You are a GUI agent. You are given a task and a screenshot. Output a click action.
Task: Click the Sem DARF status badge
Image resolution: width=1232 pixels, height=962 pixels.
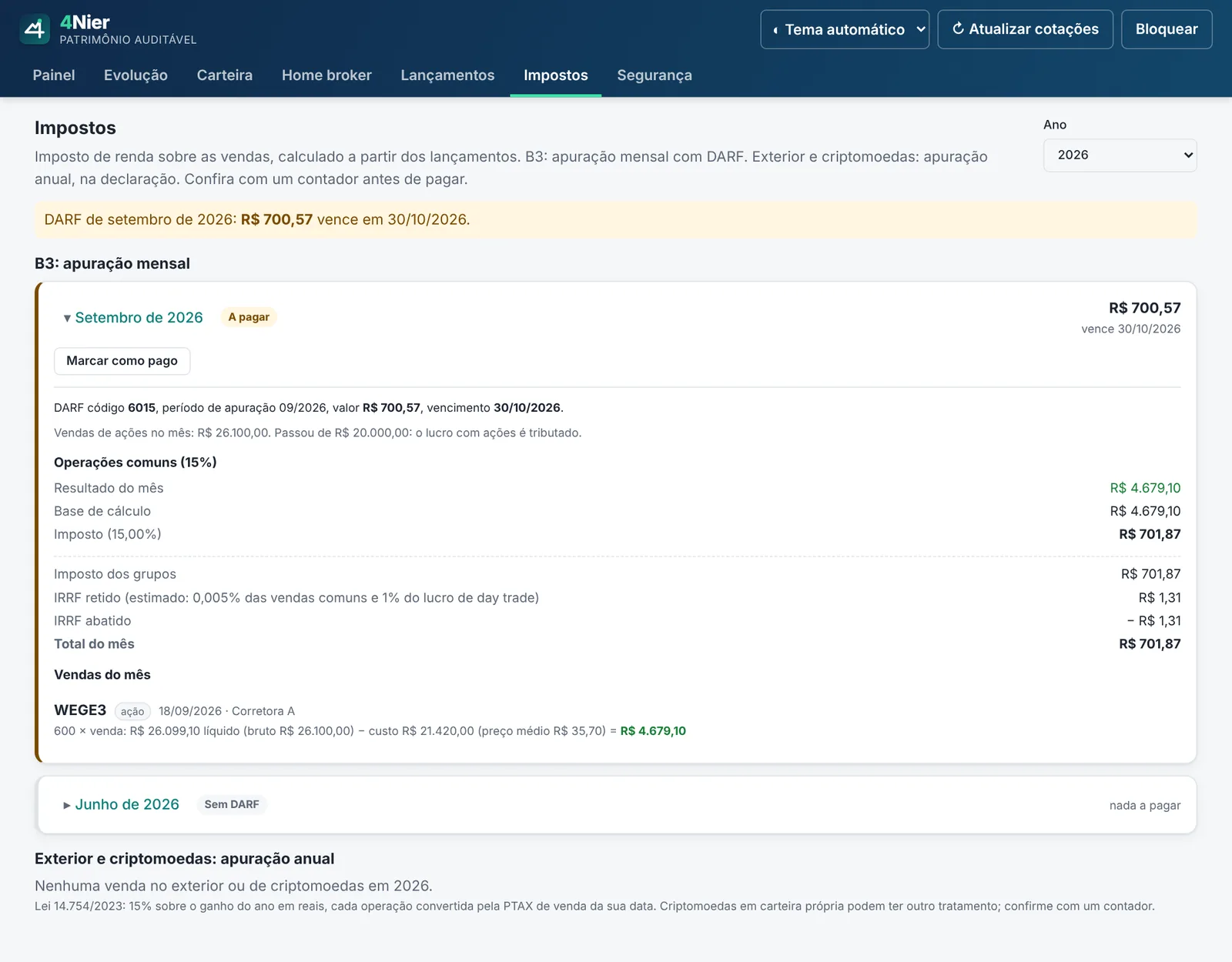click(232, 804)
